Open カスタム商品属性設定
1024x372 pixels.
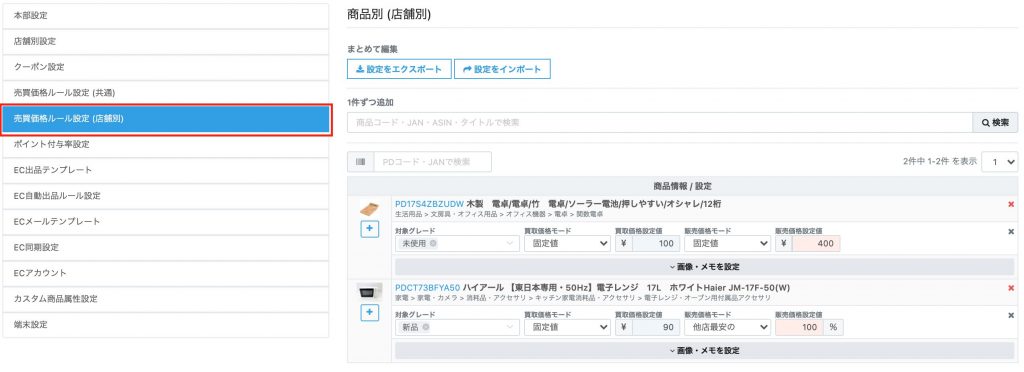(x=165, y=299)
